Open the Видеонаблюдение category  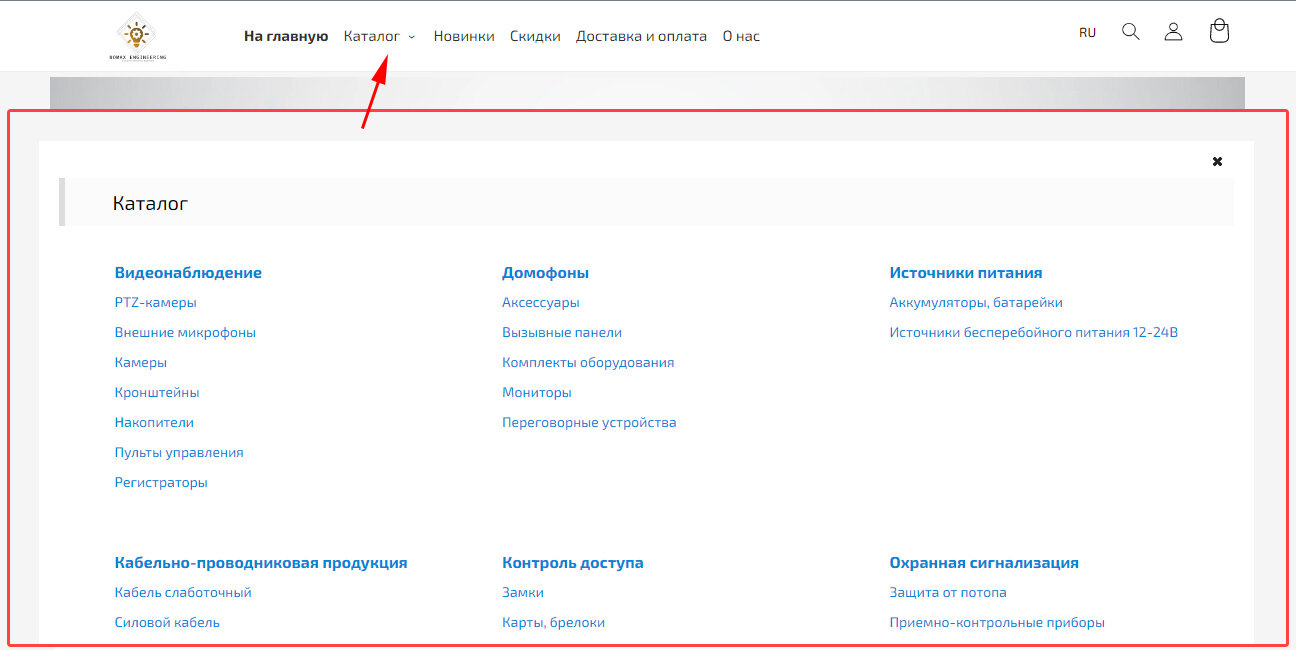[188, 273]
